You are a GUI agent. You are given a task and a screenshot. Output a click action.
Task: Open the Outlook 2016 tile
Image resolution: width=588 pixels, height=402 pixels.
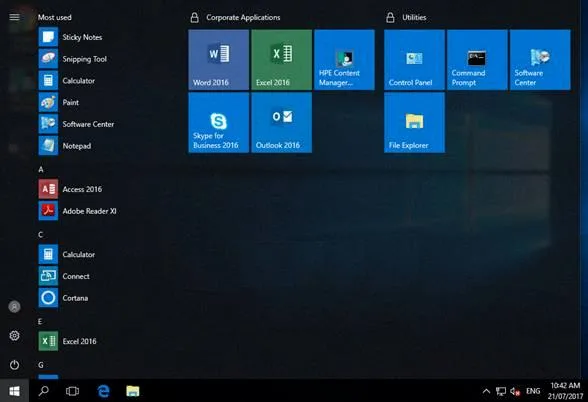pos(282,123)
